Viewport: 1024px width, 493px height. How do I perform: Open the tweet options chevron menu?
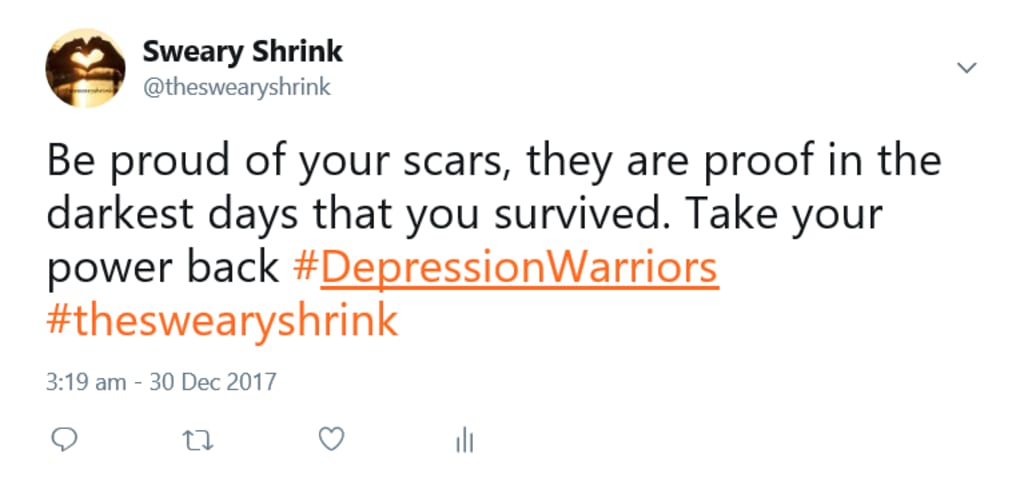[x=966, y=67]
